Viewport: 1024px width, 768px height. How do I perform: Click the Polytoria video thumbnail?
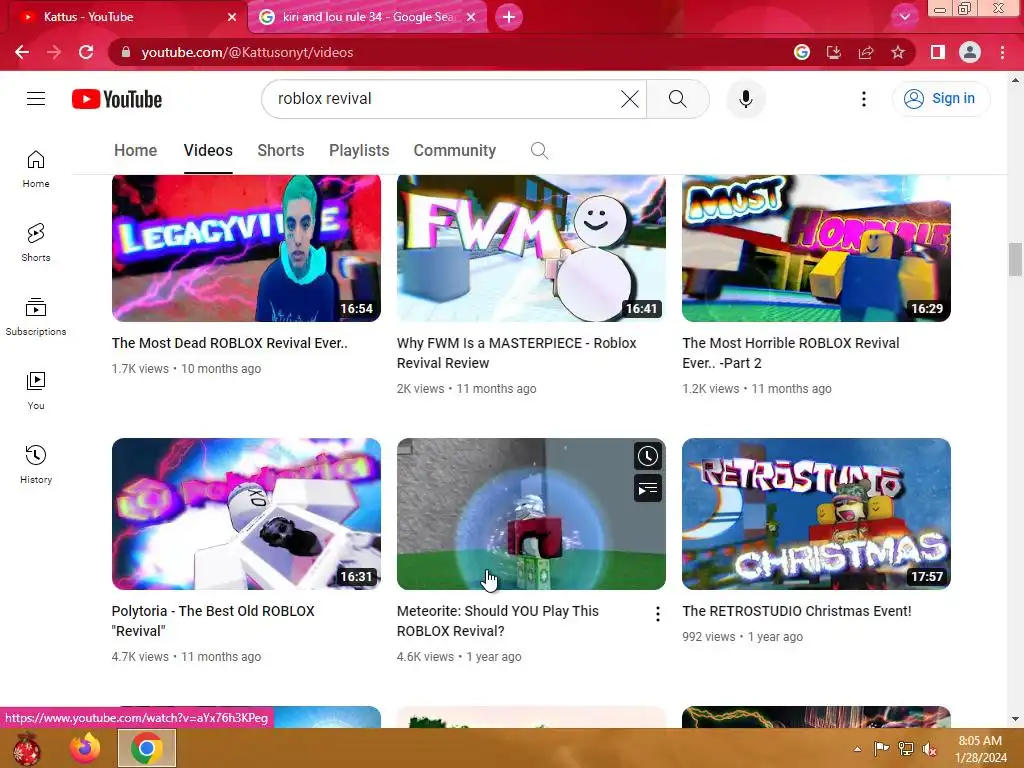(x=246, y=514)
